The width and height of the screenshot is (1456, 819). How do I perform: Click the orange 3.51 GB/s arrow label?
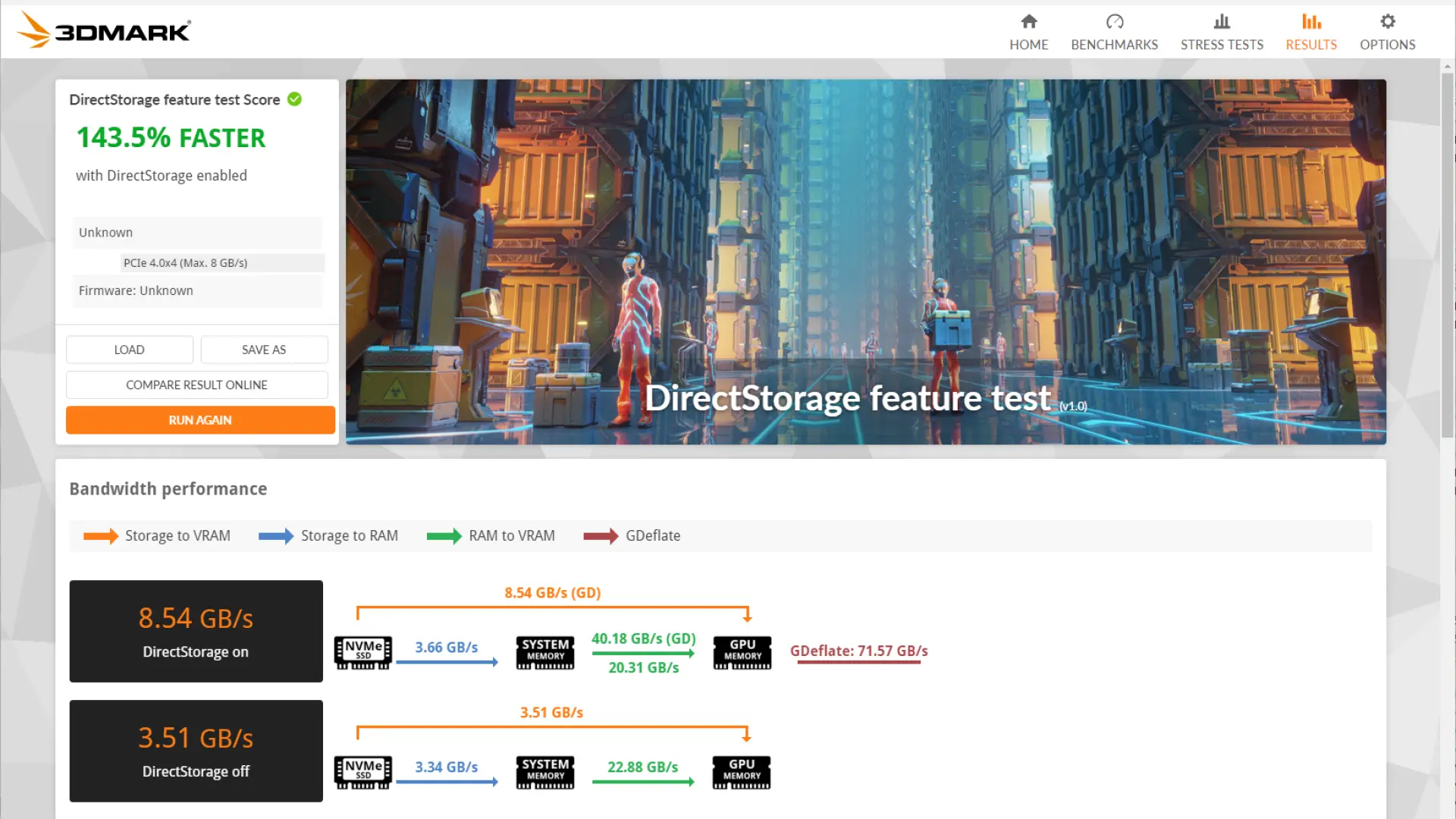tap(551, 713)
